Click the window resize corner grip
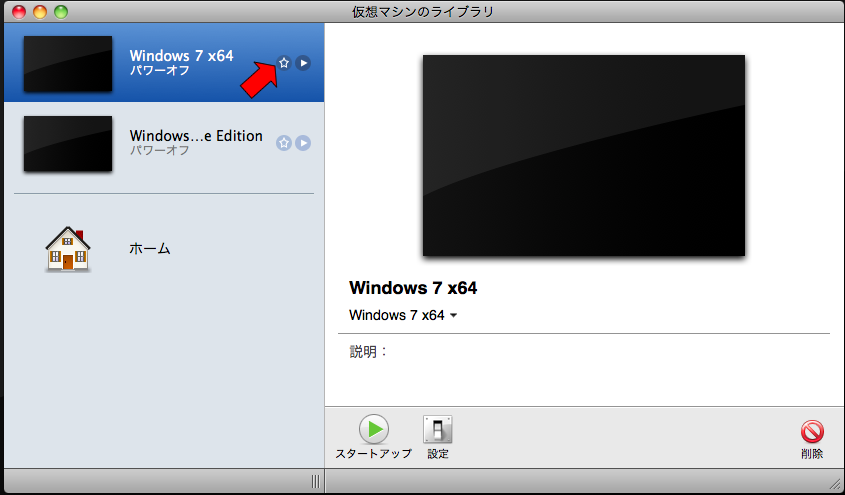Image resolution: width=845 pixels, height=495 pixels. (835, 483)
